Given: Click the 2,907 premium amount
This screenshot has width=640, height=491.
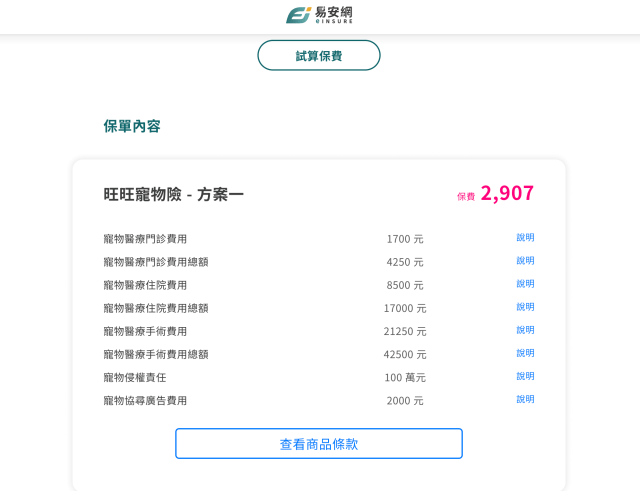Looking at the screenshot, I should tap(507, 193).
